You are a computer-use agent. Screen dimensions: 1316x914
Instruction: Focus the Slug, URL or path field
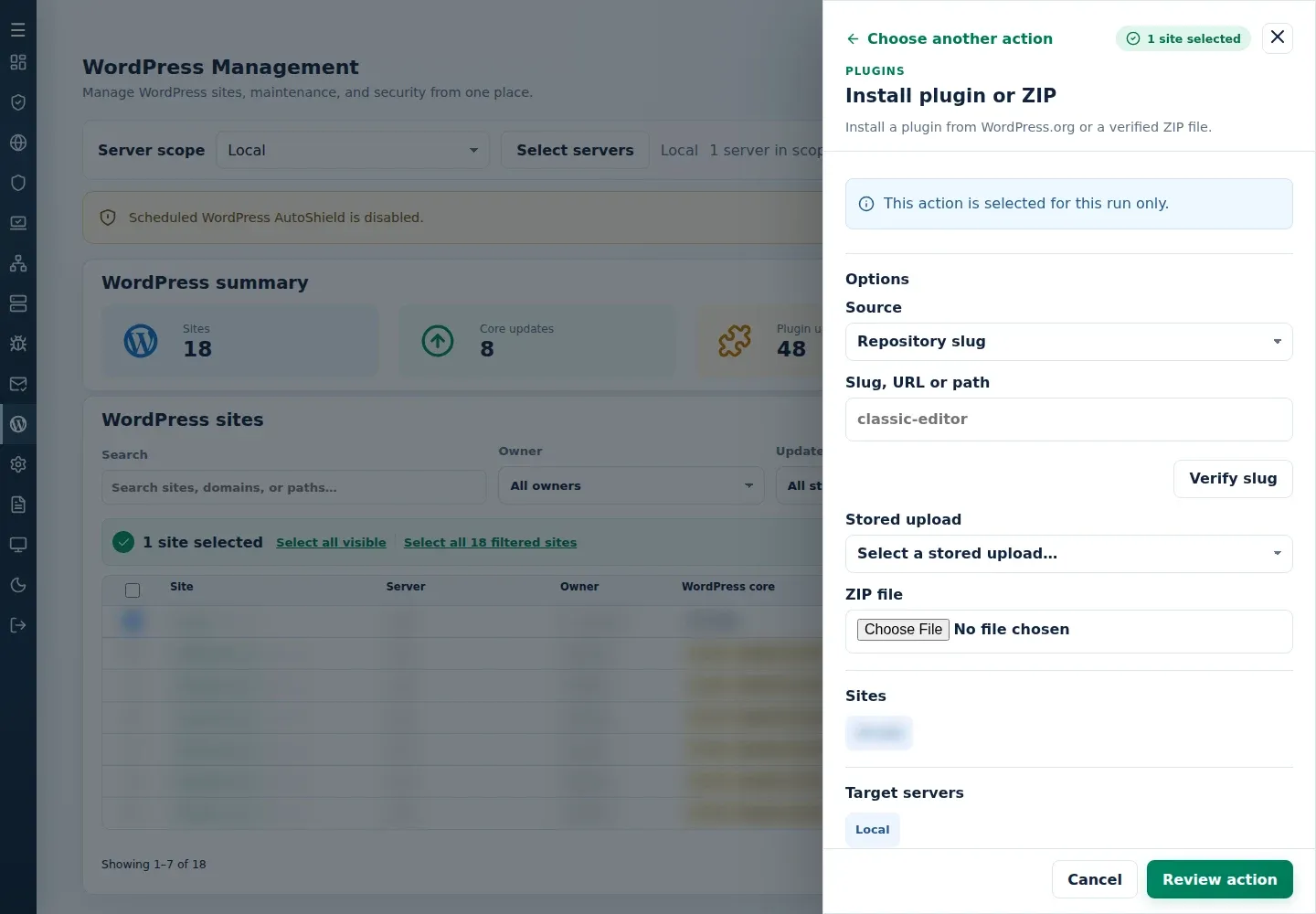(1069, 420)
